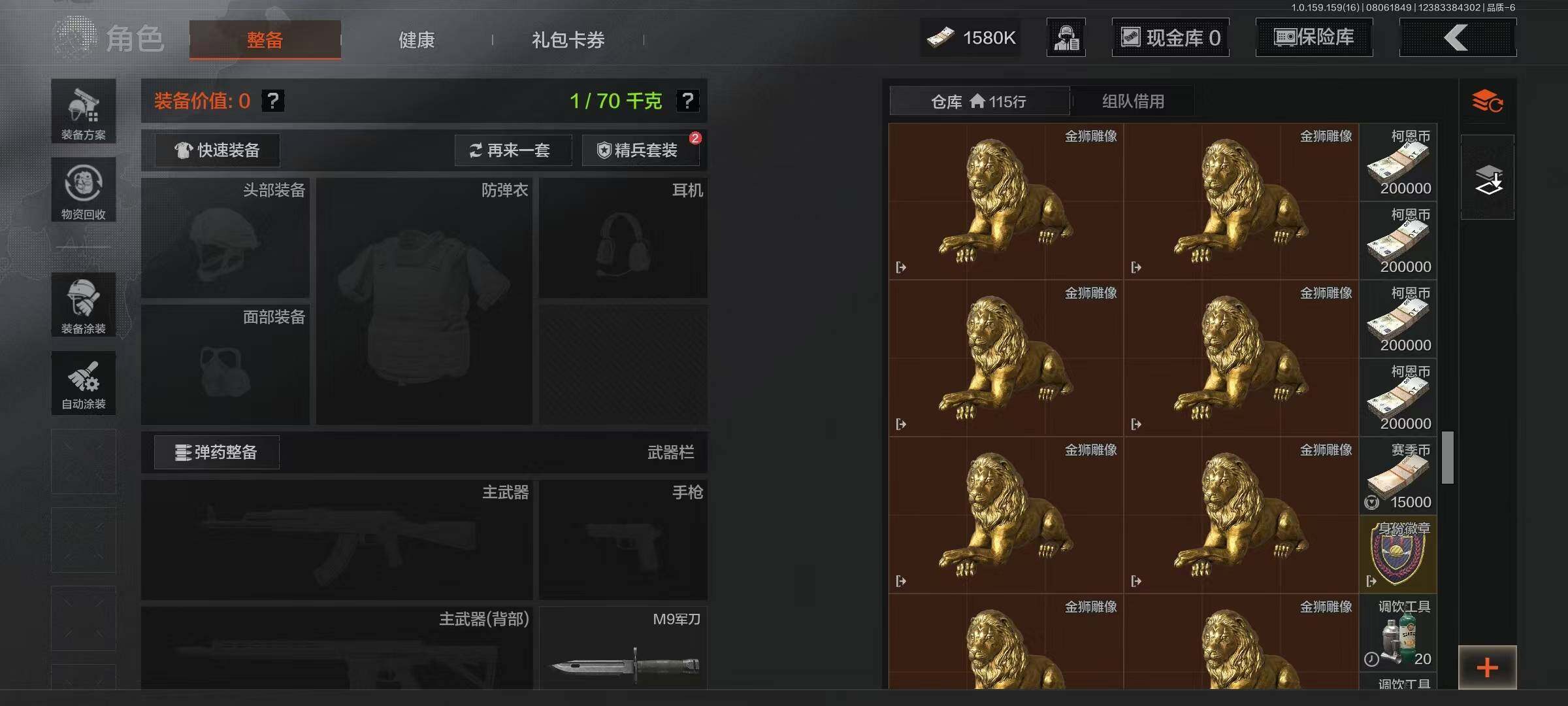This screenshot has width=1568, height=706.
Task: Open the 装备方案 loadout icon
Action: click(x=84, y=111)
